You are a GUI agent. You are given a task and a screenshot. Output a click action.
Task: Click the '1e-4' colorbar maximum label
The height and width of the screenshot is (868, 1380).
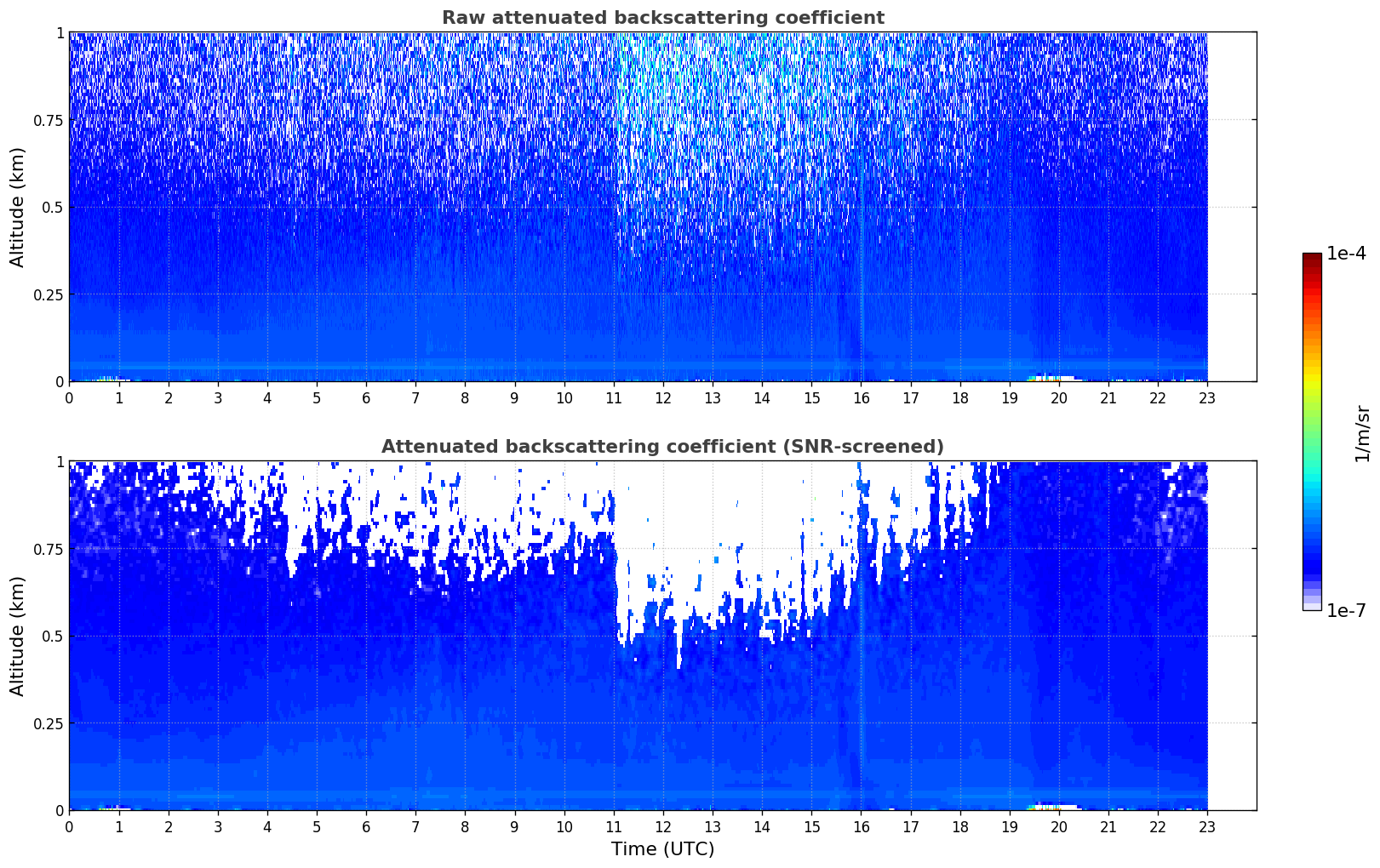(x=1346, y=254)
